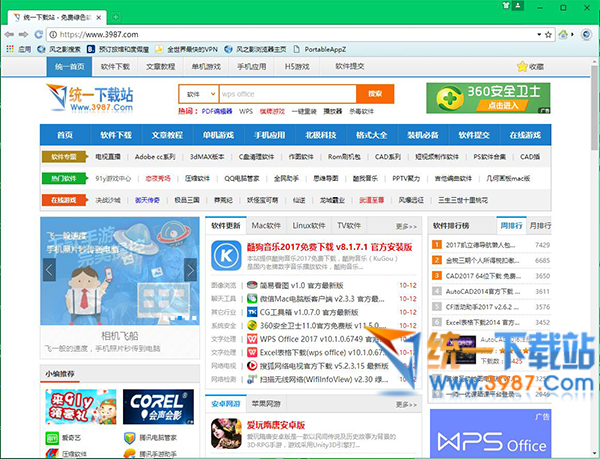The image size is (600, 459).
Task: Click the 风之影搜索 bookmark
Action: 59,49
